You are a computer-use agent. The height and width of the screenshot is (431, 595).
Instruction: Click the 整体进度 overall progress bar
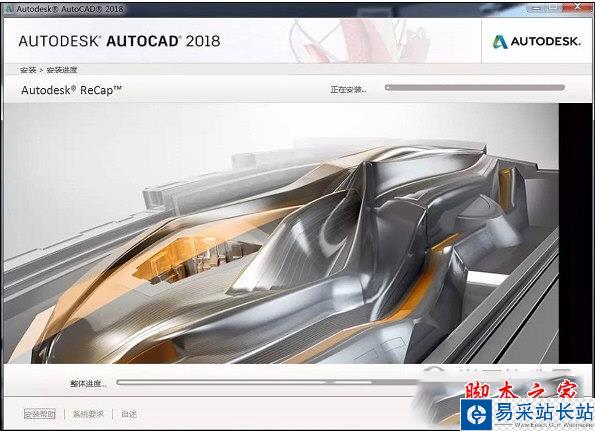point(266,382)
